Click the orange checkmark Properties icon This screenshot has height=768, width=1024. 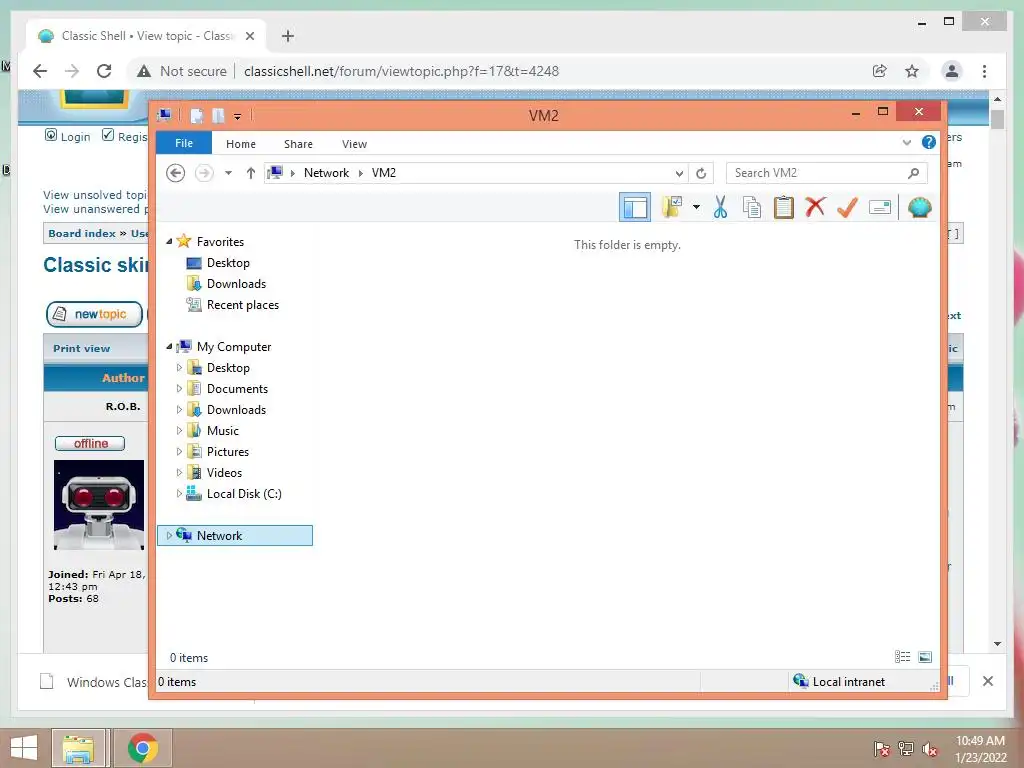[x=847, y=207]
